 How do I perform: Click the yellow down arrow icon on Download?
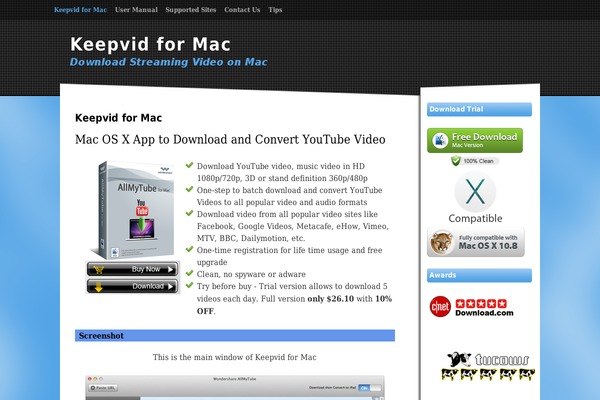tap(99, 287)
